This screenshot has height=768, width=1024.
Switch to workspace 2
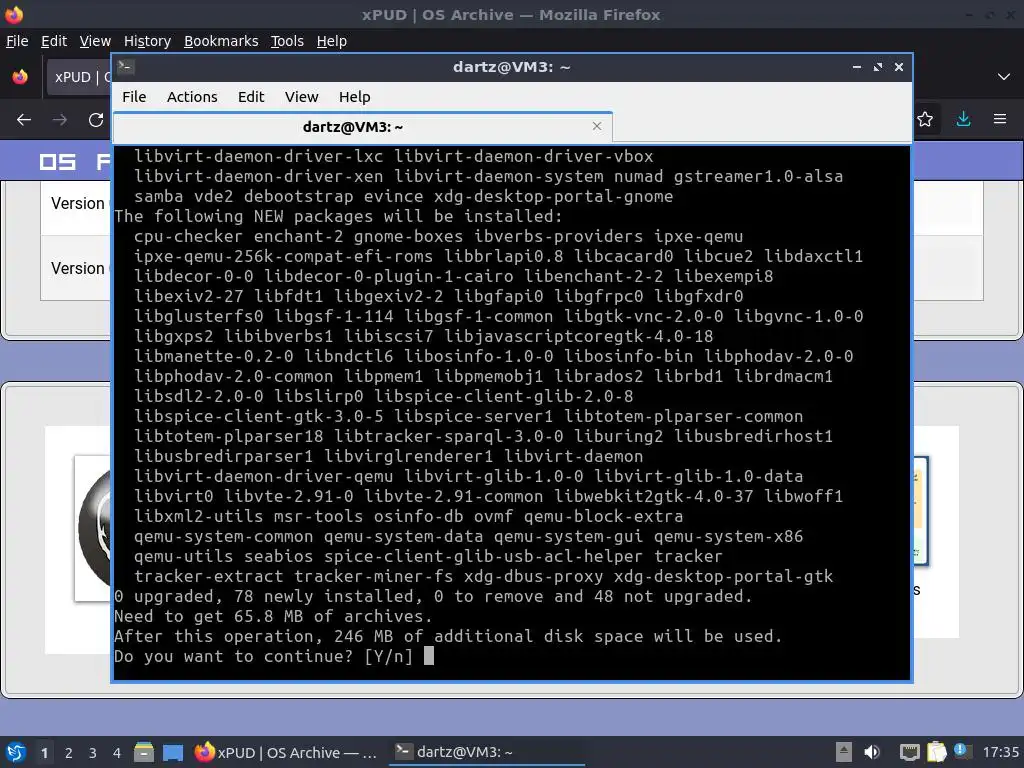click(69, 753)
